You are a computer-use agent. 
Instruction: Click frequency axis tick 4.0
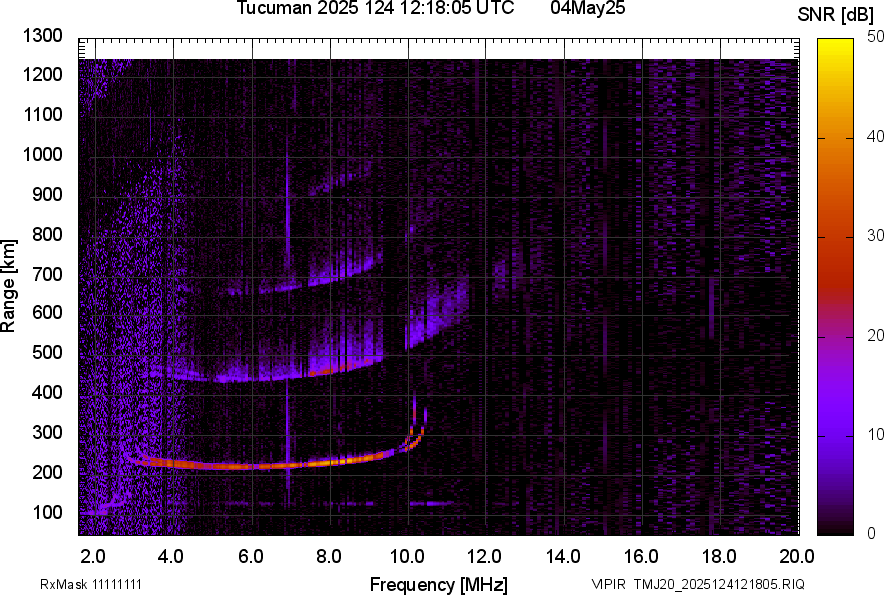171,557
